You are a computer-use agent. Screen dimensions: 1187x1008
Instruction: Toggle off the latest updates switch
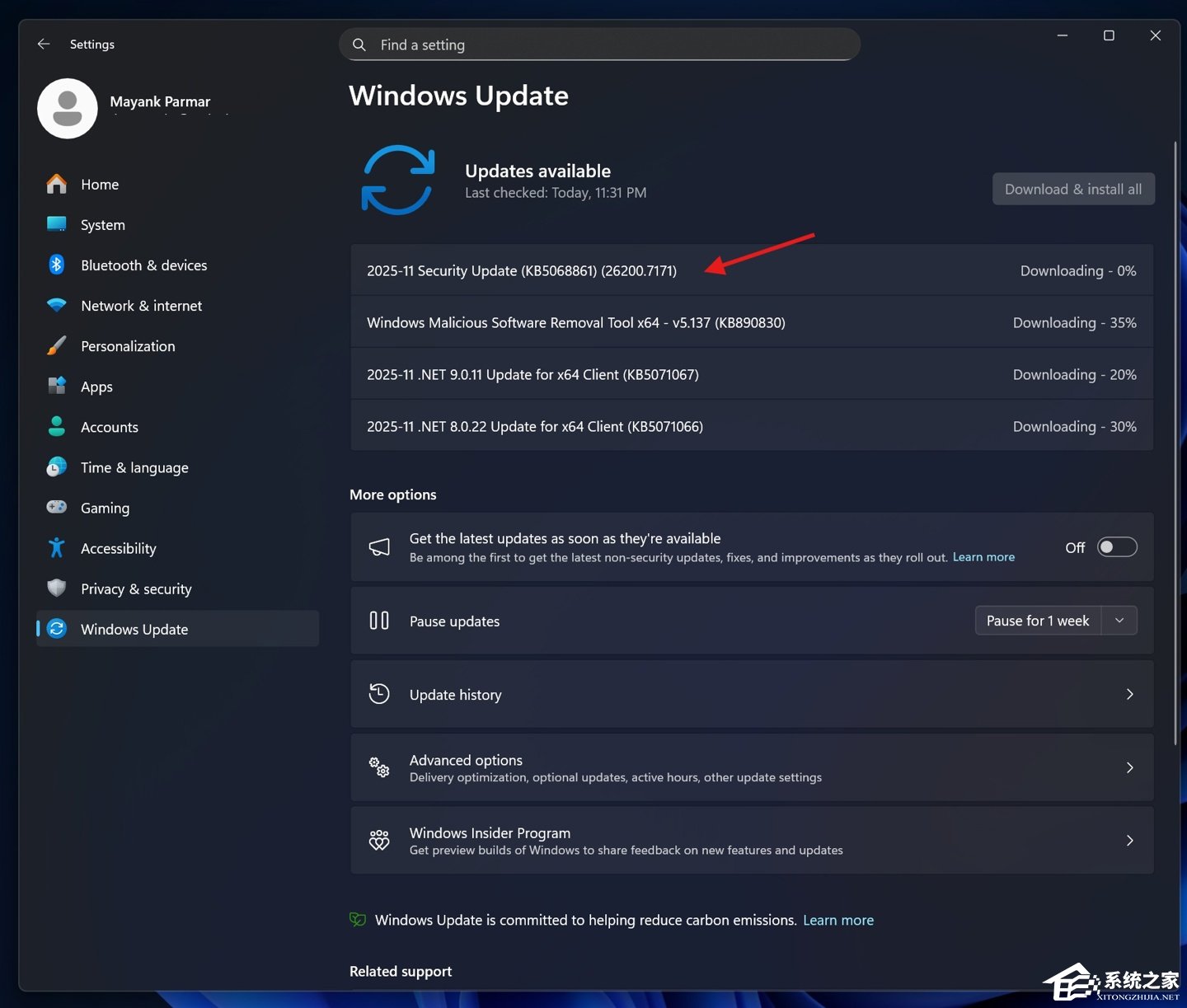(x=1116, y=546)
